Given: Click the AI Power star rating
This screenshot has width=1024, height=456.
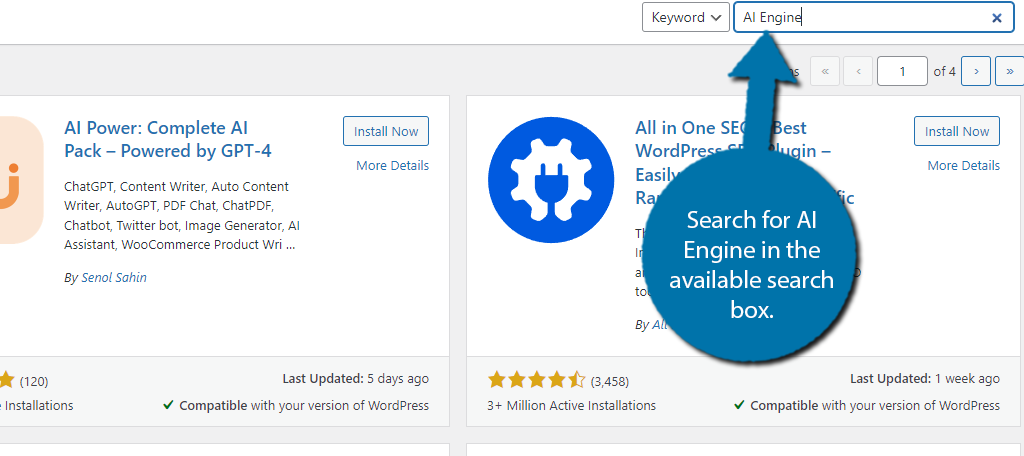Looking at the screenshot, I should [x=7, y=380].
